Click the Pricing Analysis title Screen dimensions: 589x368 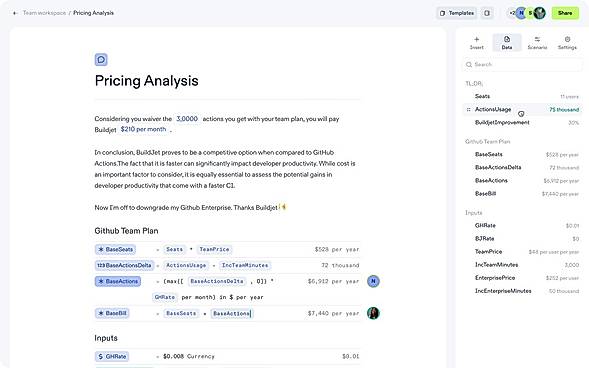click(146, 81)
